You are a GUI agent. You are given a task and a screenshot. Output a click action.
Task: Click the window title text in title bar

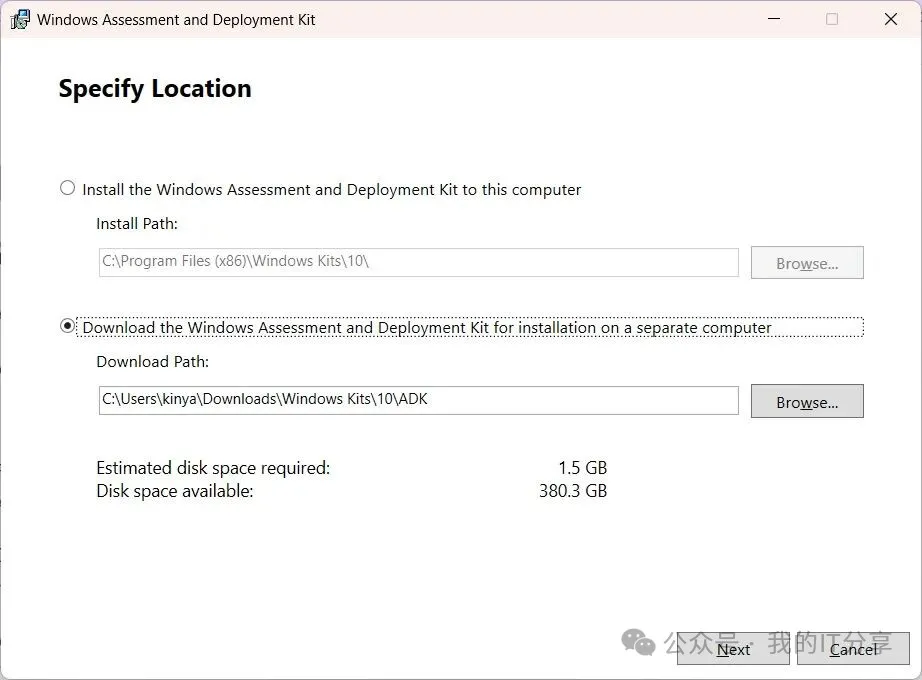(176, 19)
